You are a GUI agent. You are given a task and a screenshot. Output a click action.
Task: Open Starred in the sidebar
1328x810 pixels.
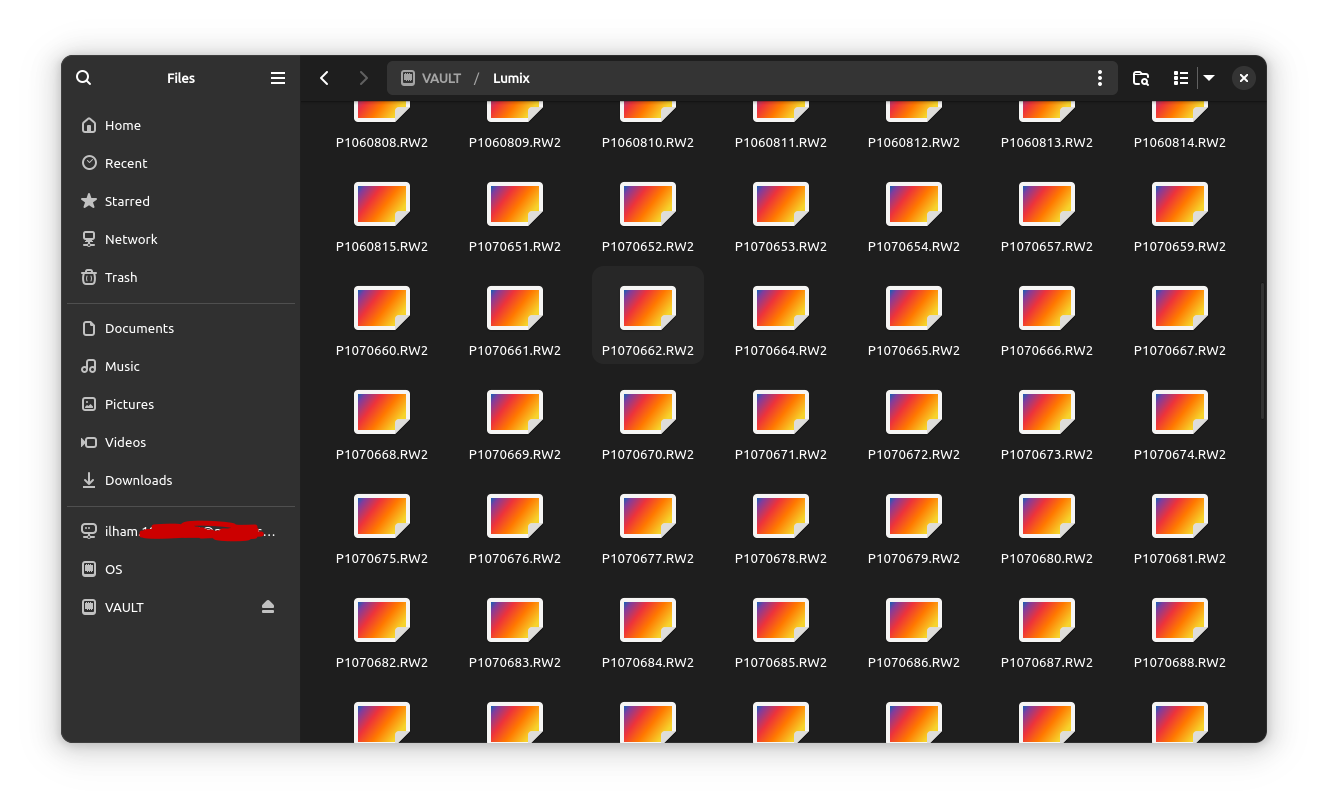pyautogui.click(x=181, y=201)
